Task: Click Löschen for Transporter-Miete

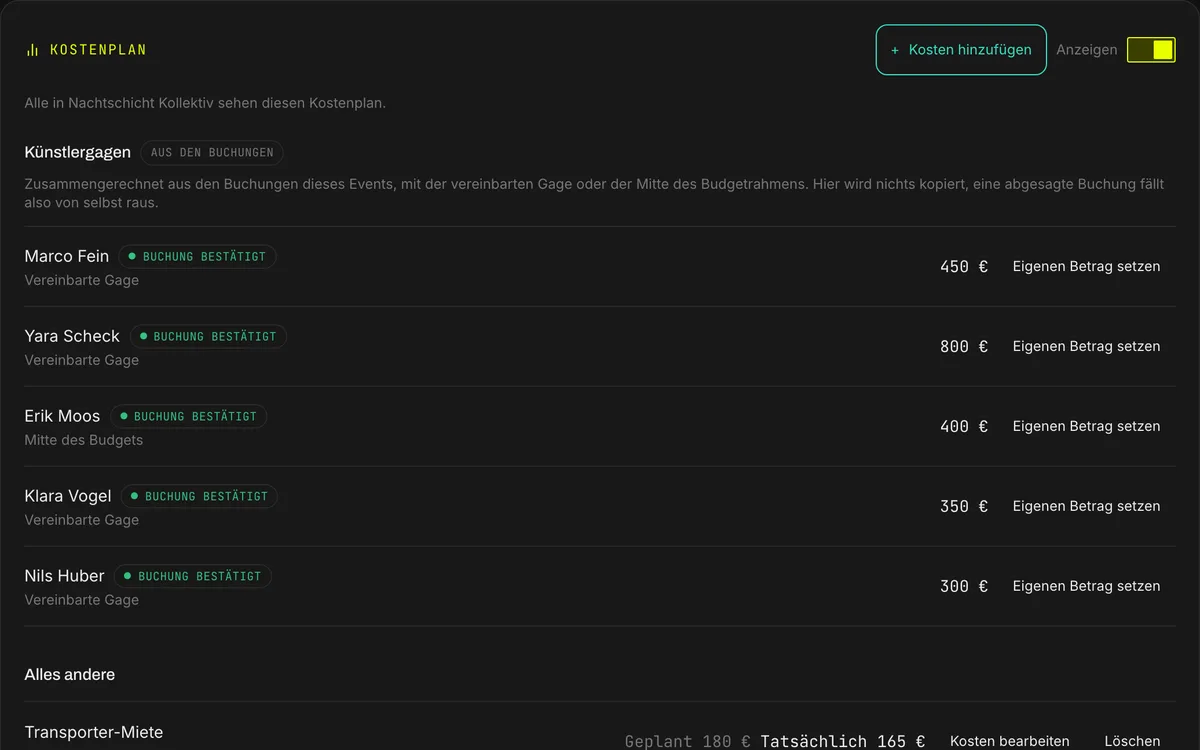Action: tap(1132, 741)
